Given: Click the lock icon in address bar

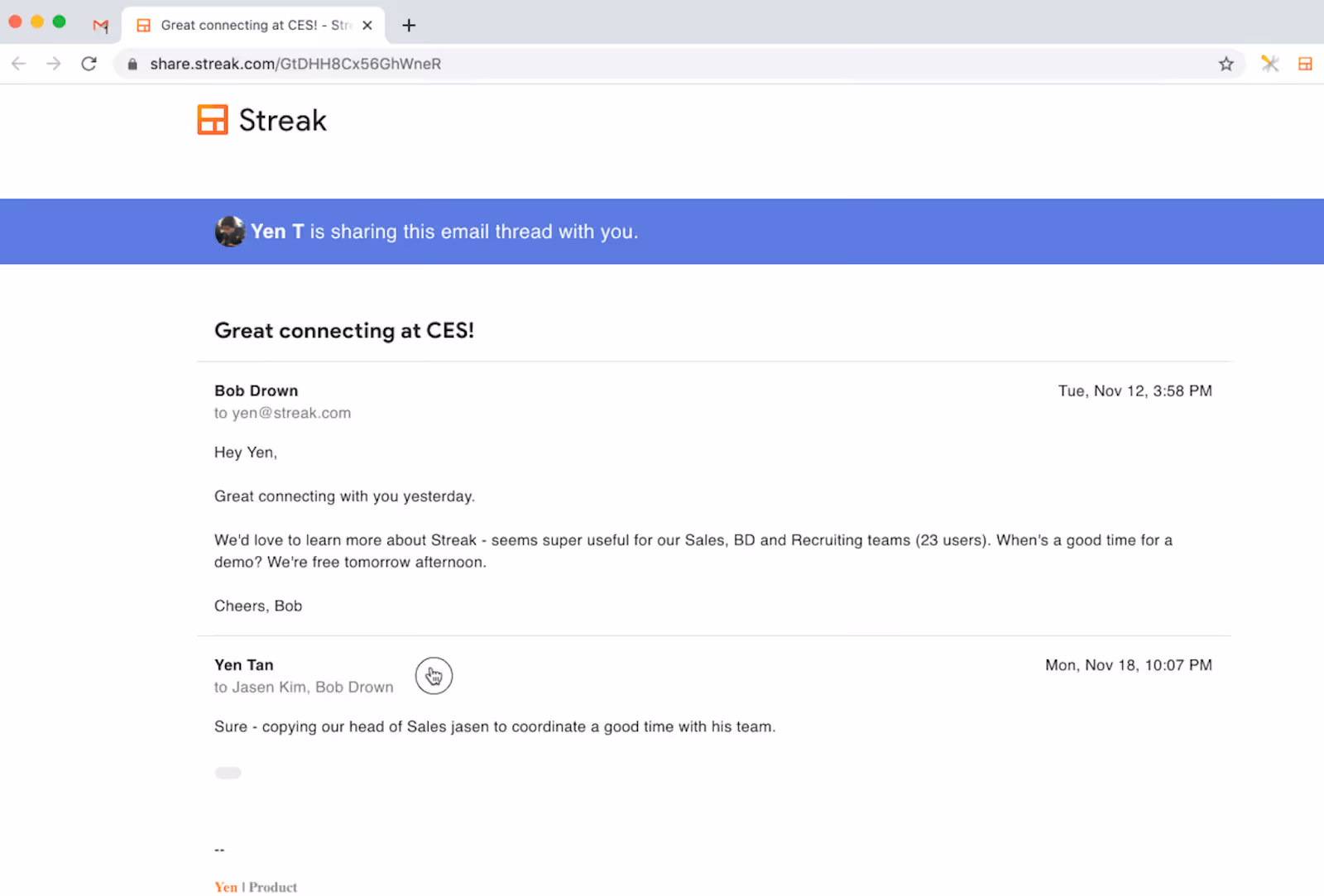Looking at the screenshot, I should pos(132,64).
